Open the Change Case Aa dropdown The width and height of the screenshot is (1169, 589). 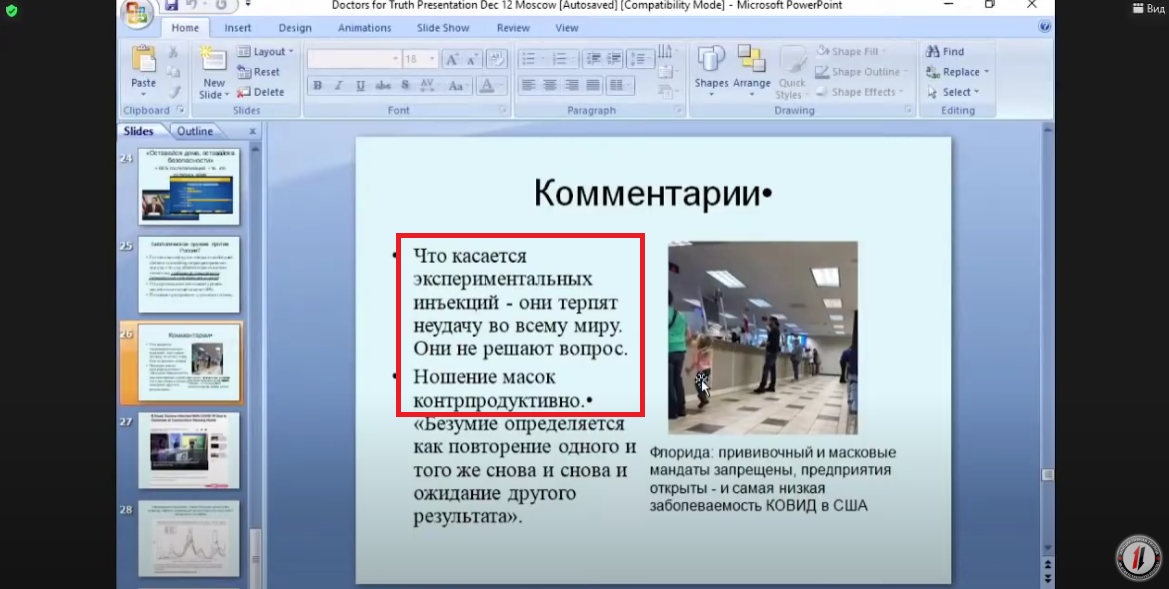click(x=459, y=86)
